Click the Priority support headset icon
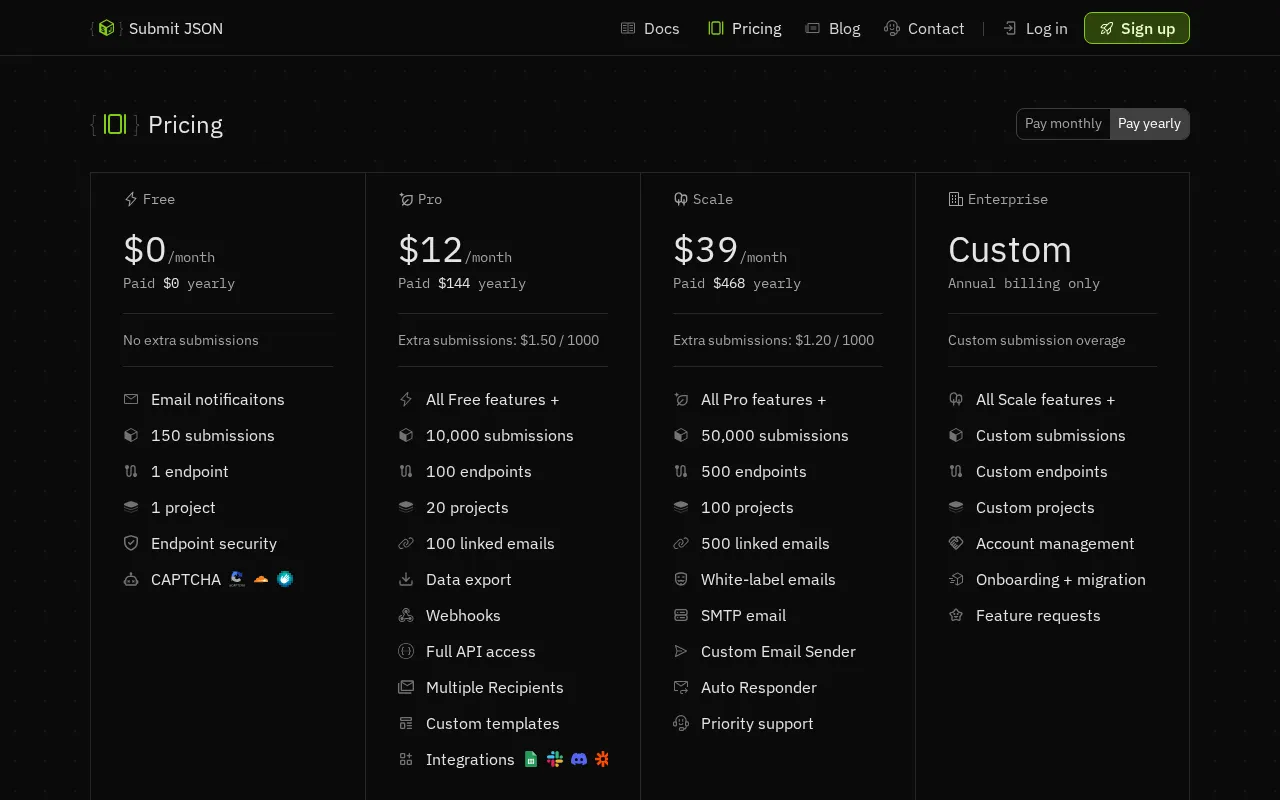The image size is (1280, 800). coord(681,723)
